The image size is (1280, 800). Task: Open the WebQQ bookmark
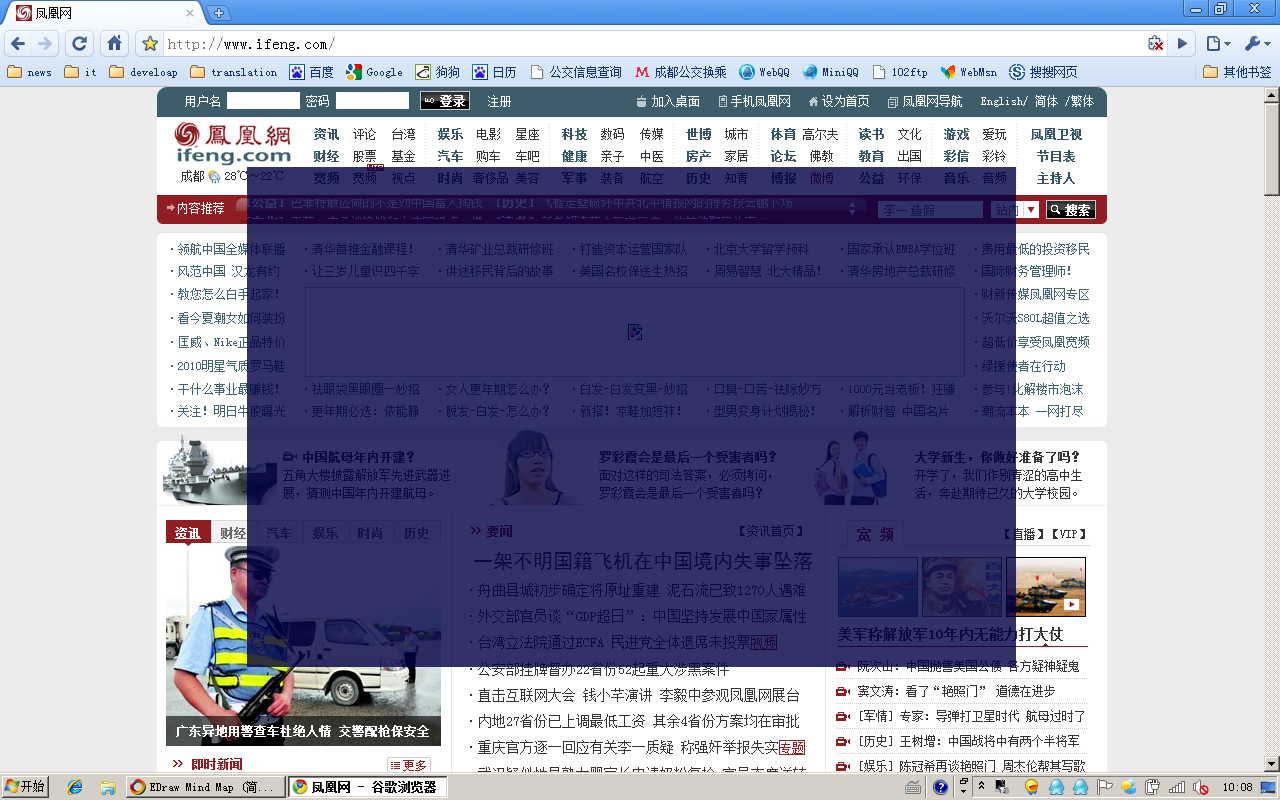tap(764, 72)
